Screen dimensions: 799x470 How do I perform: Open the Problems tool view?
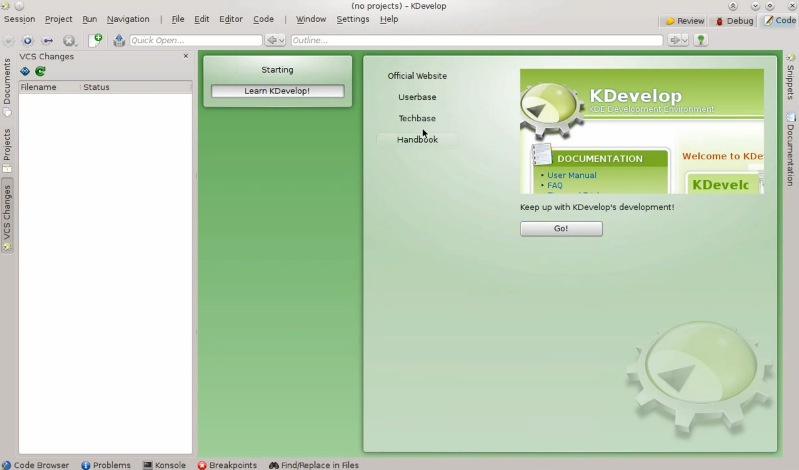point(106,465)
